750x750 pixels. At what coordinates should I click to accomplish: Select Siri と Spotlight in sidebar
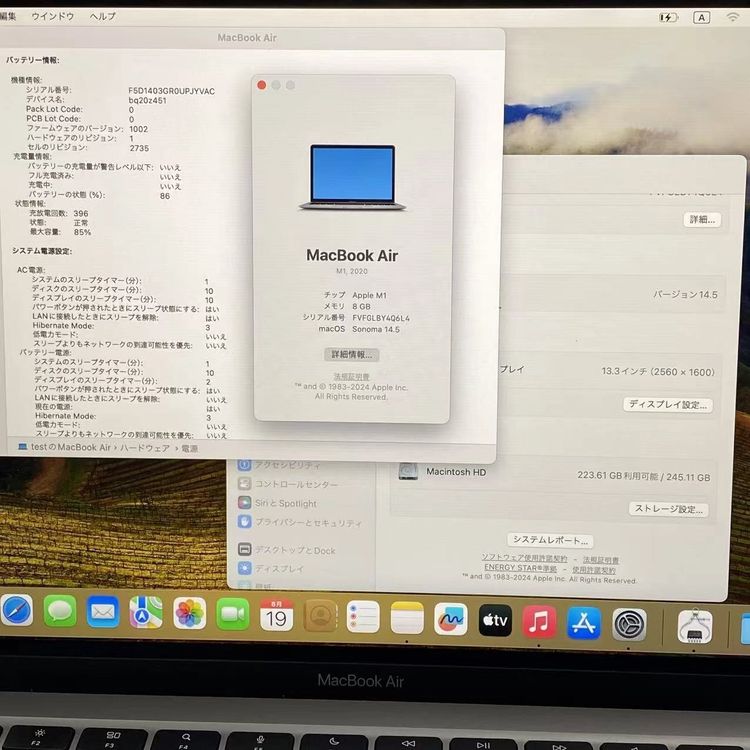pos(277,503)
